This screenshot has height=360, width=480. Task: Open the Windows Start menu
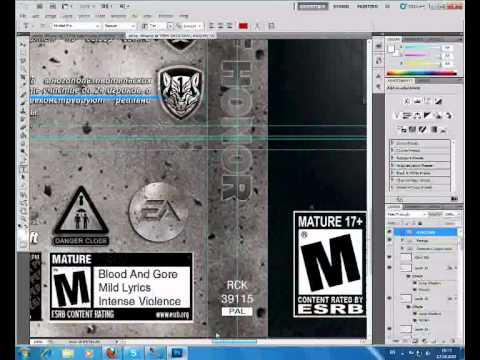coord(25,353)
